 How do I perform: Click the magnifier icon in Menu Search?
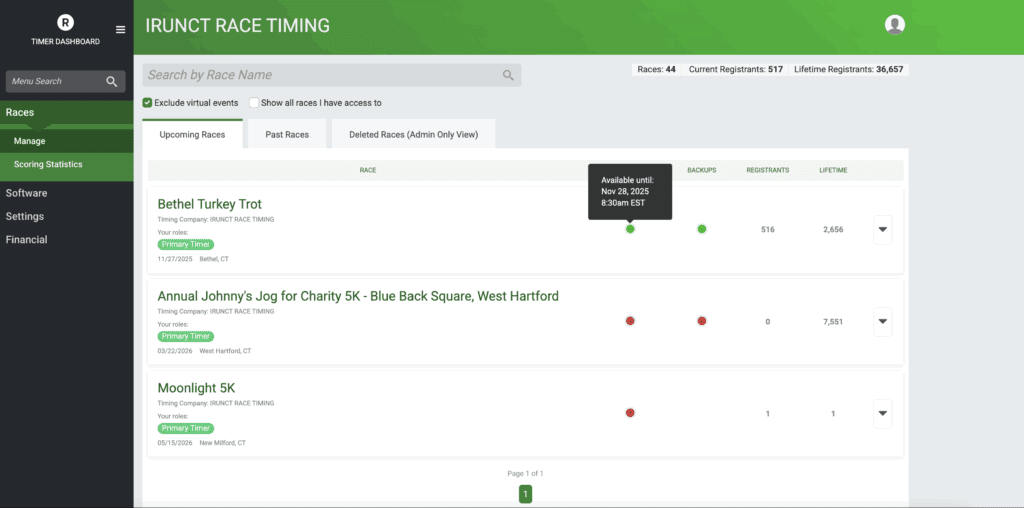coord(112,82)
